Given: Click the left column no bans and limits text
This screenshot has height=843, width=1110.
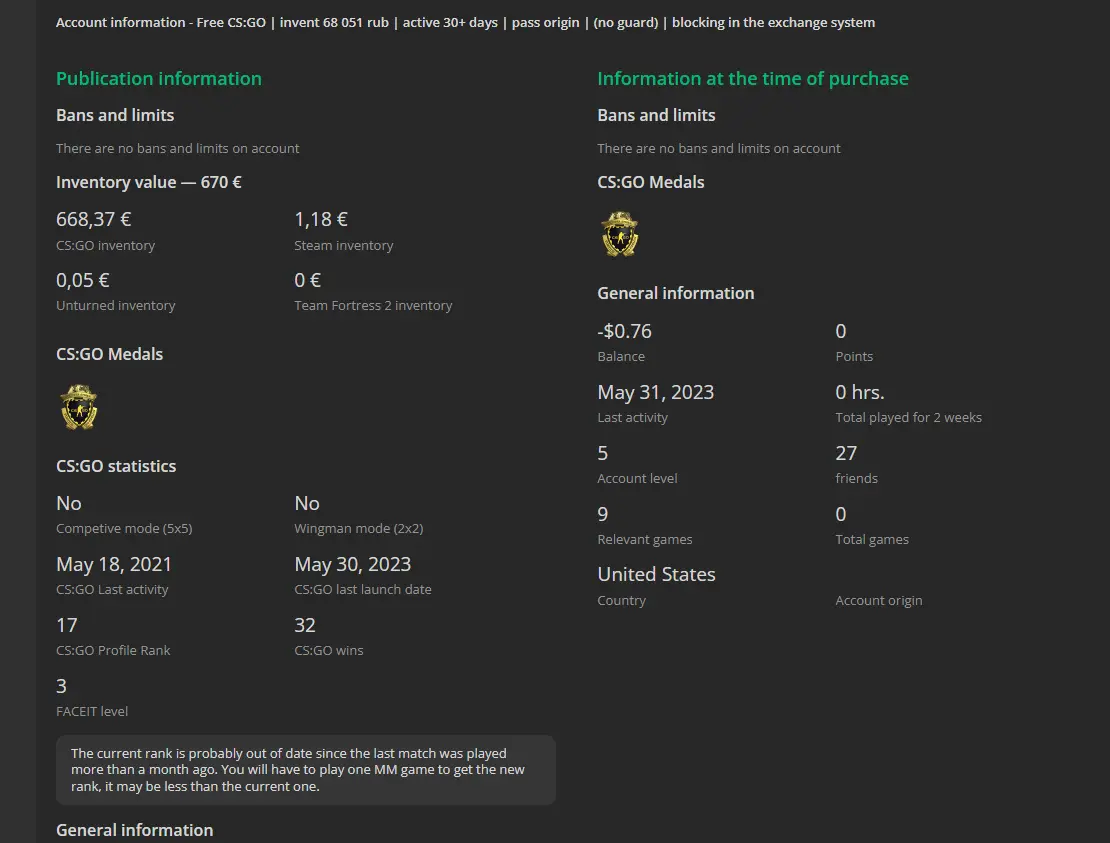Looking at the screenshot, I should click(178, 149).
